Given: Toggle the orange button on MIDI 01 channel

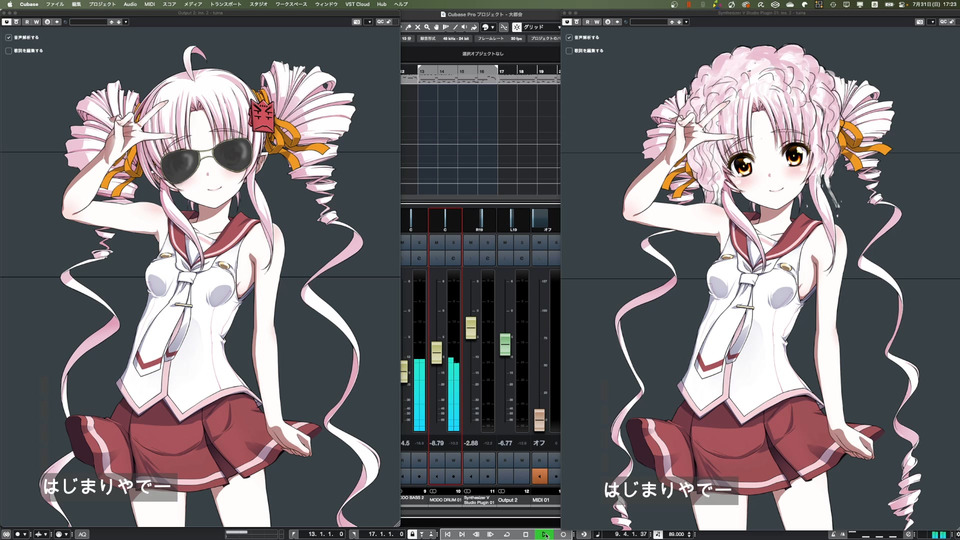Looking at the screenshot, I should (x=539, y=475).
